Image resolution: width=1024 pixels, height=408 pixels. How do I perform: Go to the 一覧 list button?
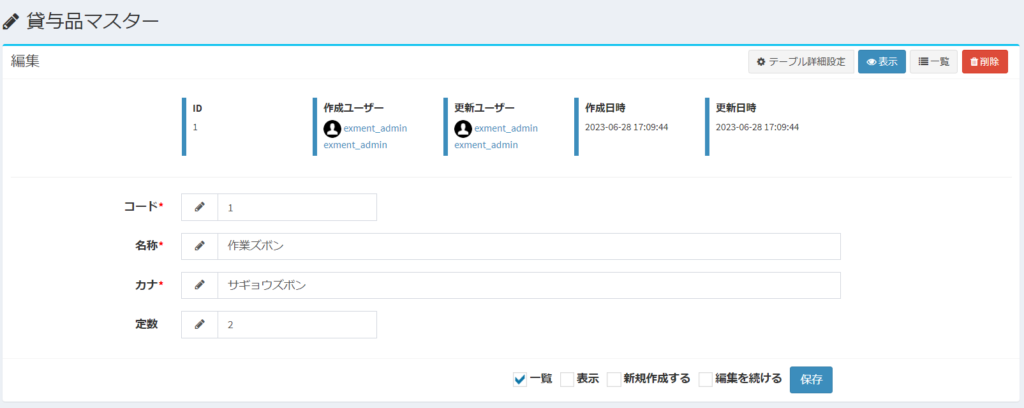pos(934,62)
